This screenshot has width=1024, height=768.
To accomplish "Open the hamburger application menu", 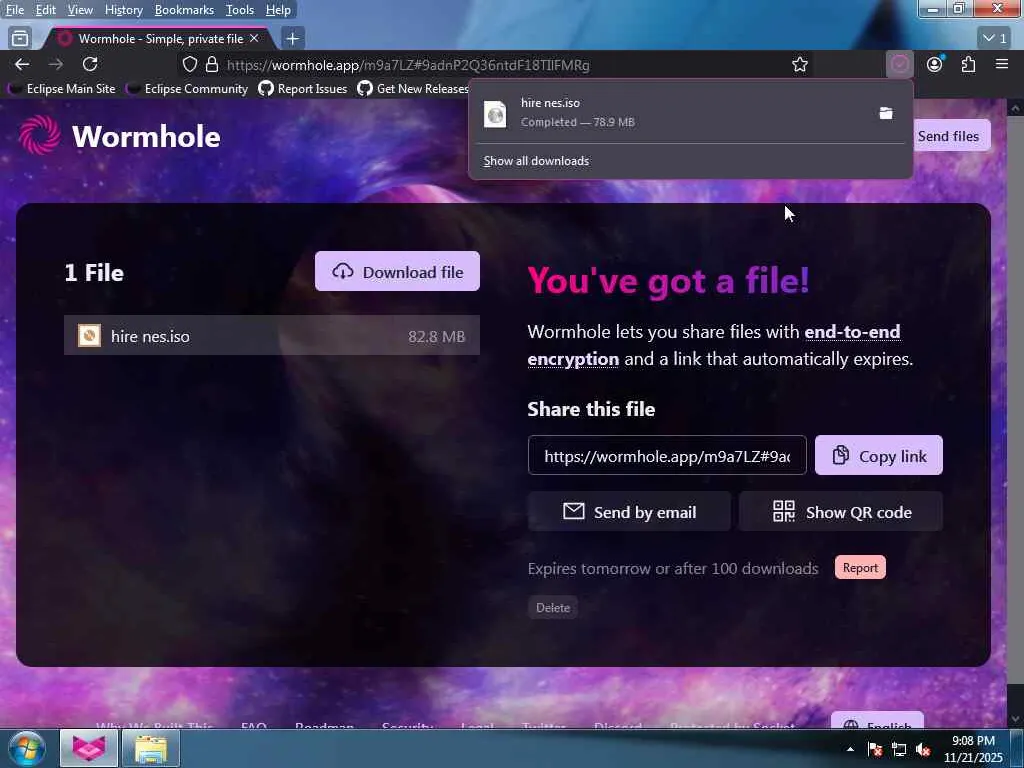I will 1002,64.
